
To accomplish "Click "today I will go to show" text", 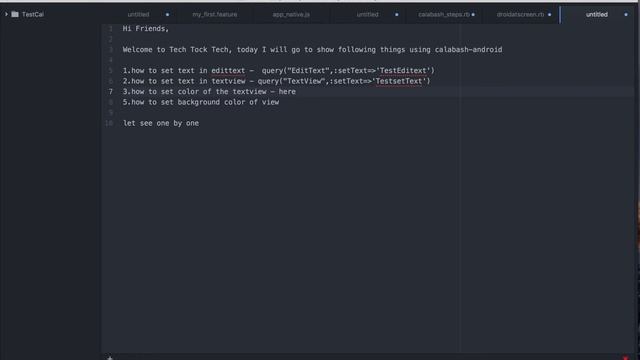I will point(285,50).
